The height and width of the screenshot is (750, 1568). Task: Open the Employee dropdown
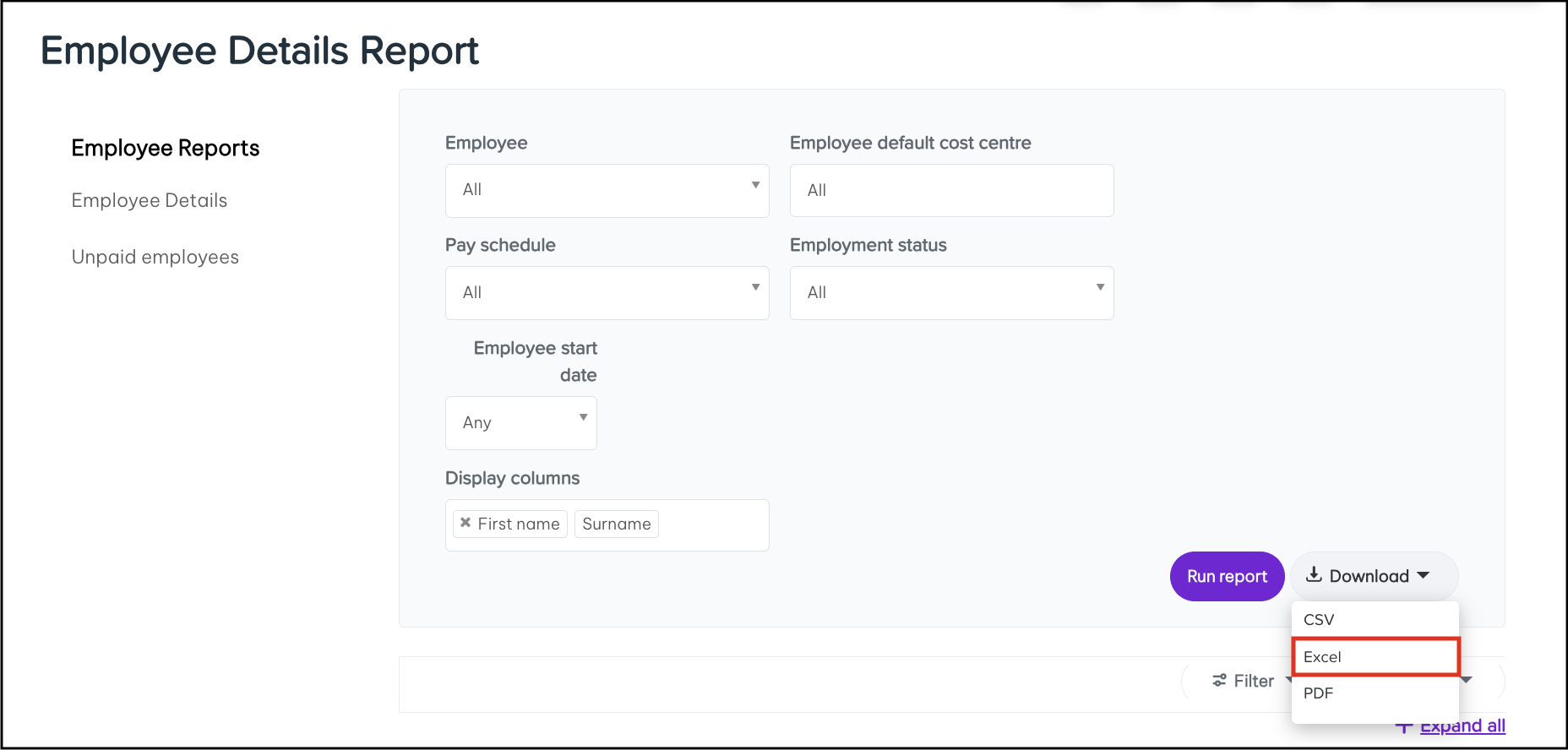(x=607, y=190)
